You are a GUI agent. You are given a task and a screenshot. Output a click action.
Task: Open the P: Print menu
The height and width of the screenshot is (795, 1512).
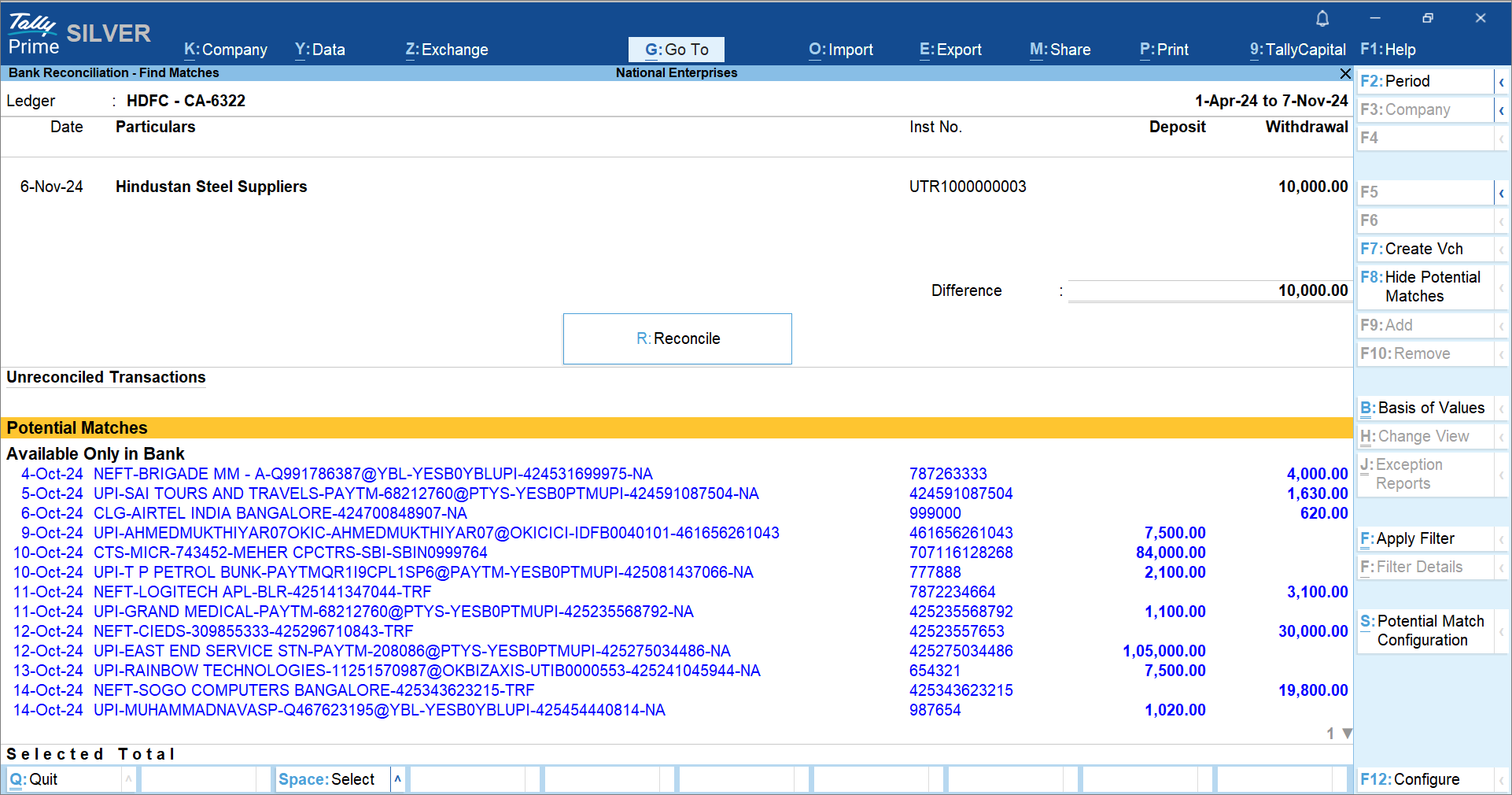(1164, 50)
